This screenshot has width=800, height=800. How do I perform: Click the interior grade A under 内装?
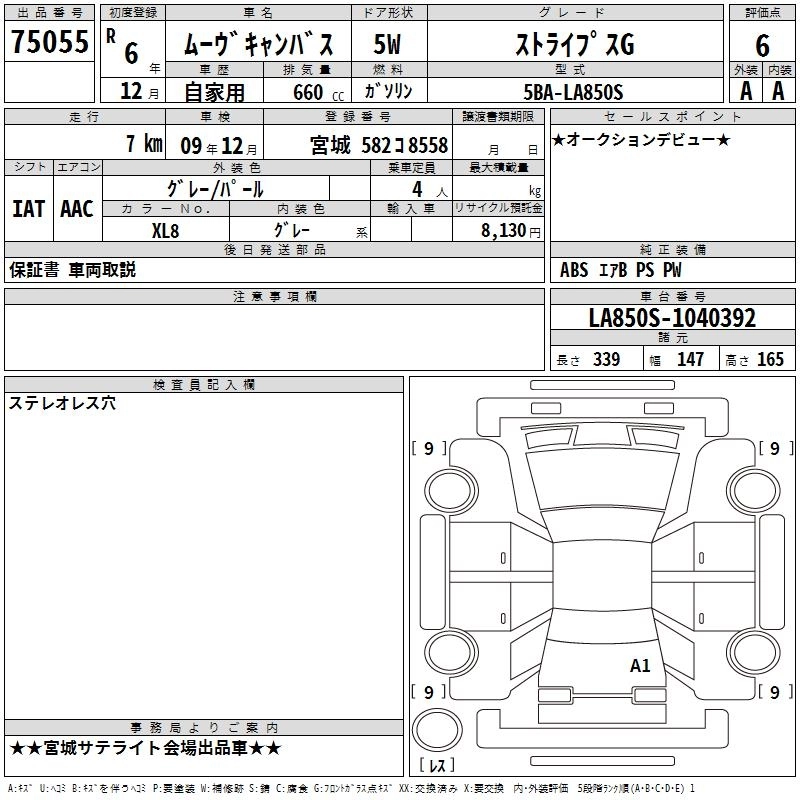(x=778, y=91)
